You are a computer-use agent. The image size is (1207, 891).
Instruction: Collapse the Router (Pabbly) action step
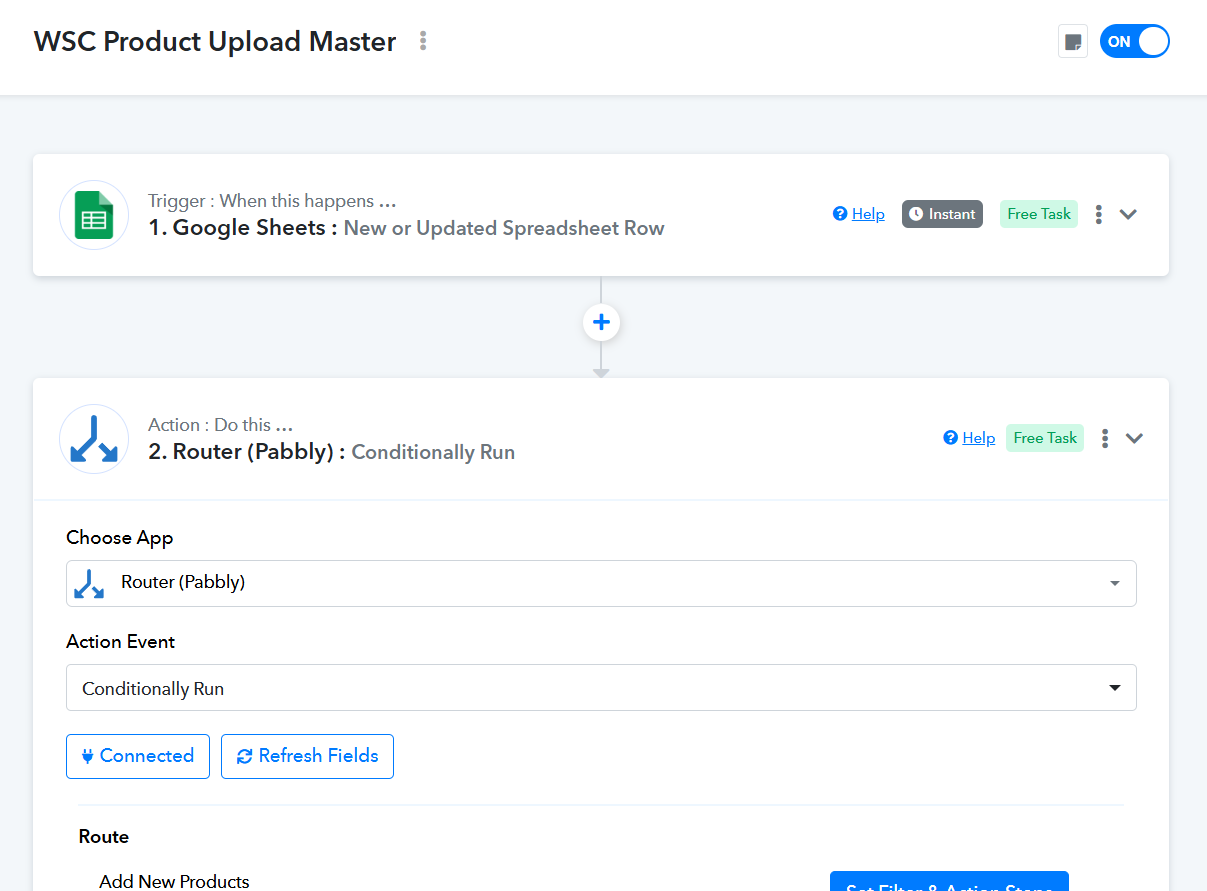[x=1134, y=438]
